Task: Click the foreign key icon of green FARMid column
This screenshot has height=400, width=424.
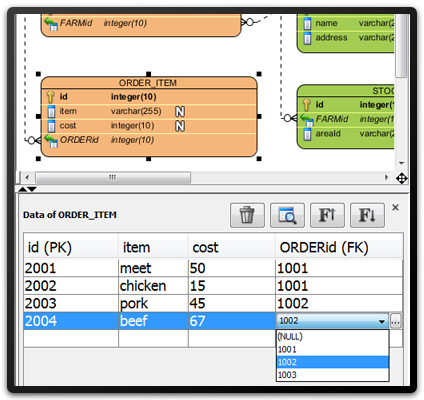Action: tap(307, 120)
